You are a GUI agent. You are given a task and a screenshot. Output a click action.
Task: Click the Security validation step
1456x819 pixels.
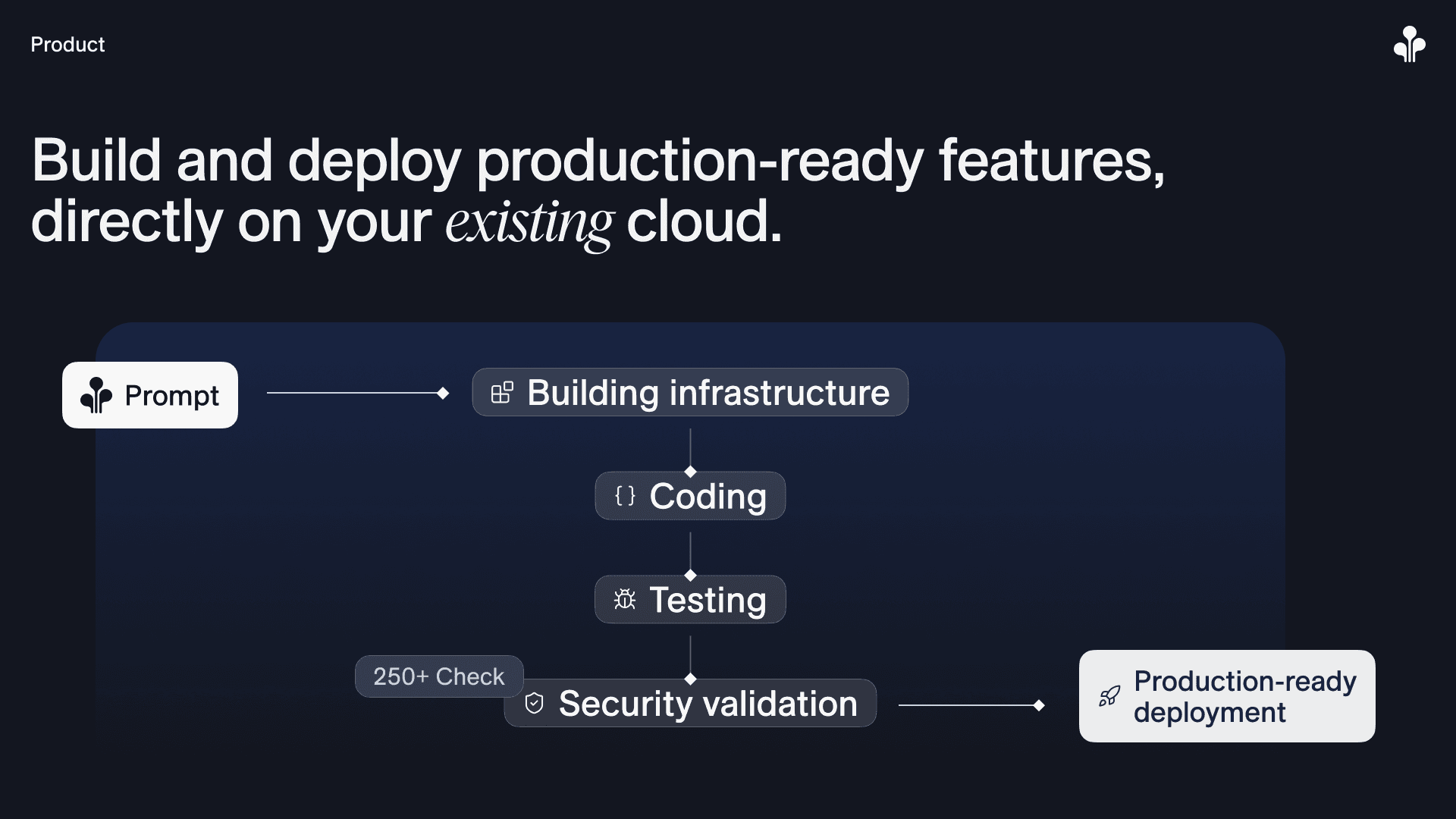point(708,704)
